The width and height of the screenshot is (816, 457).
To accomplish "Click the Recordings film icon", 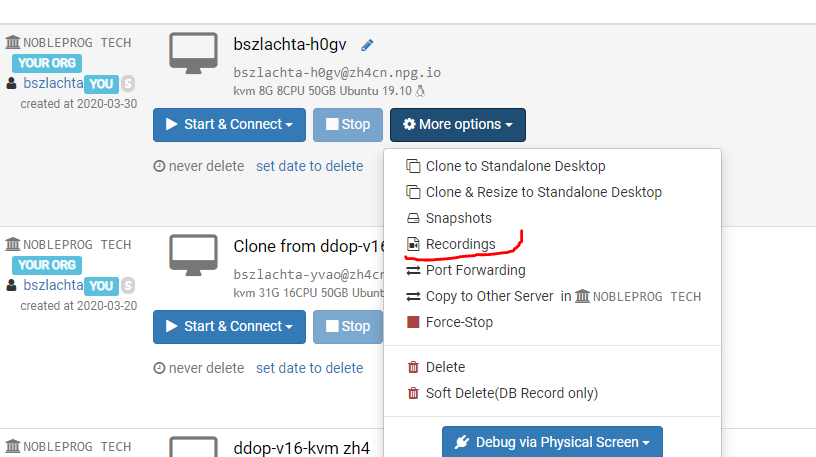I will click(x=413, y=244).
